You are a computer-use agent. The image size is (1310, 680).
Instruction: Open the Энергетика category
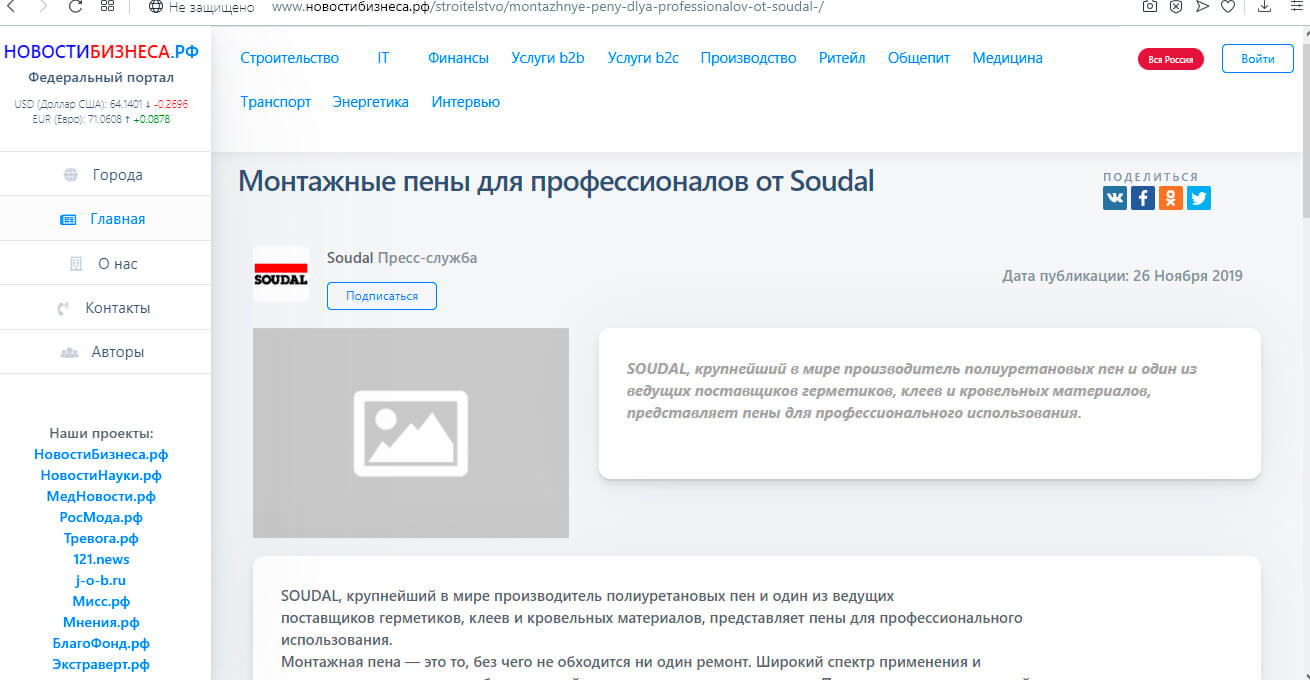pyautogui.click(x=371, y=102)
